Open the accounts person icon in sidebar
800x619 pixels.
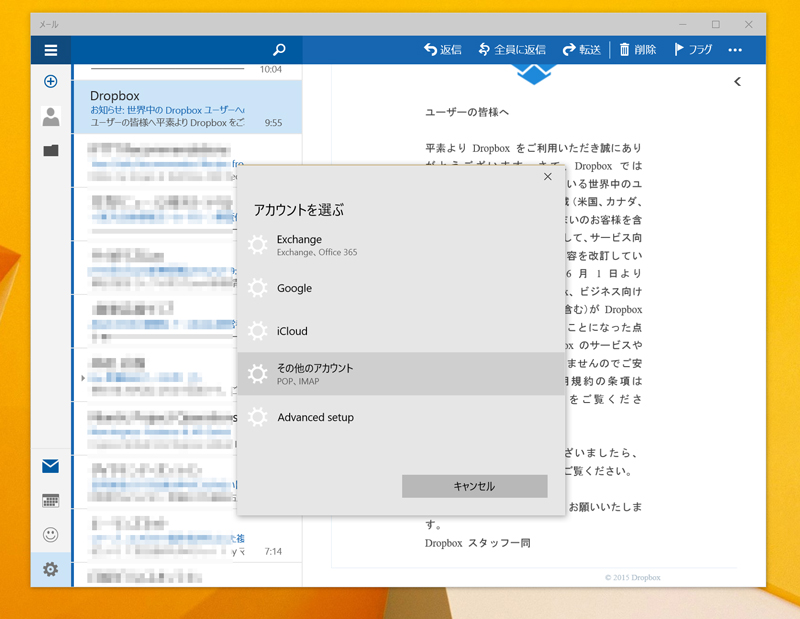click(51, 116)
